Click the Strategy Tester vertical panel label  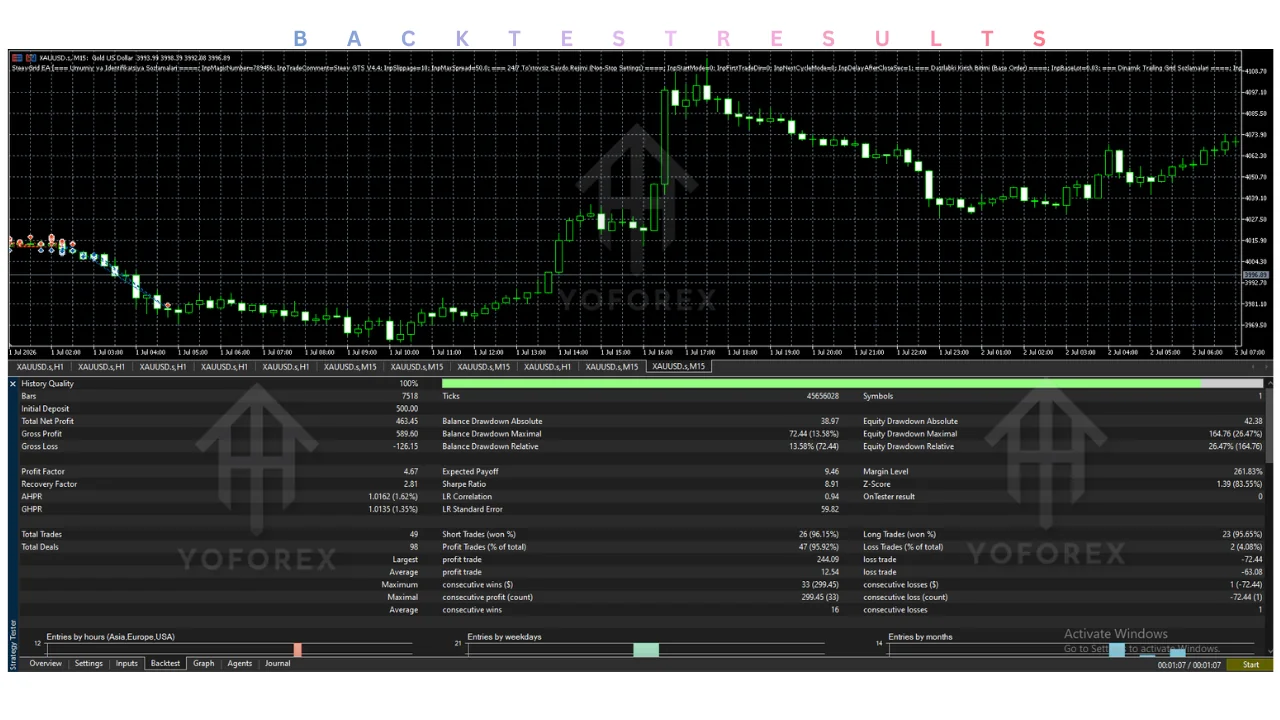pyautogui.click(x=13, y=643)
